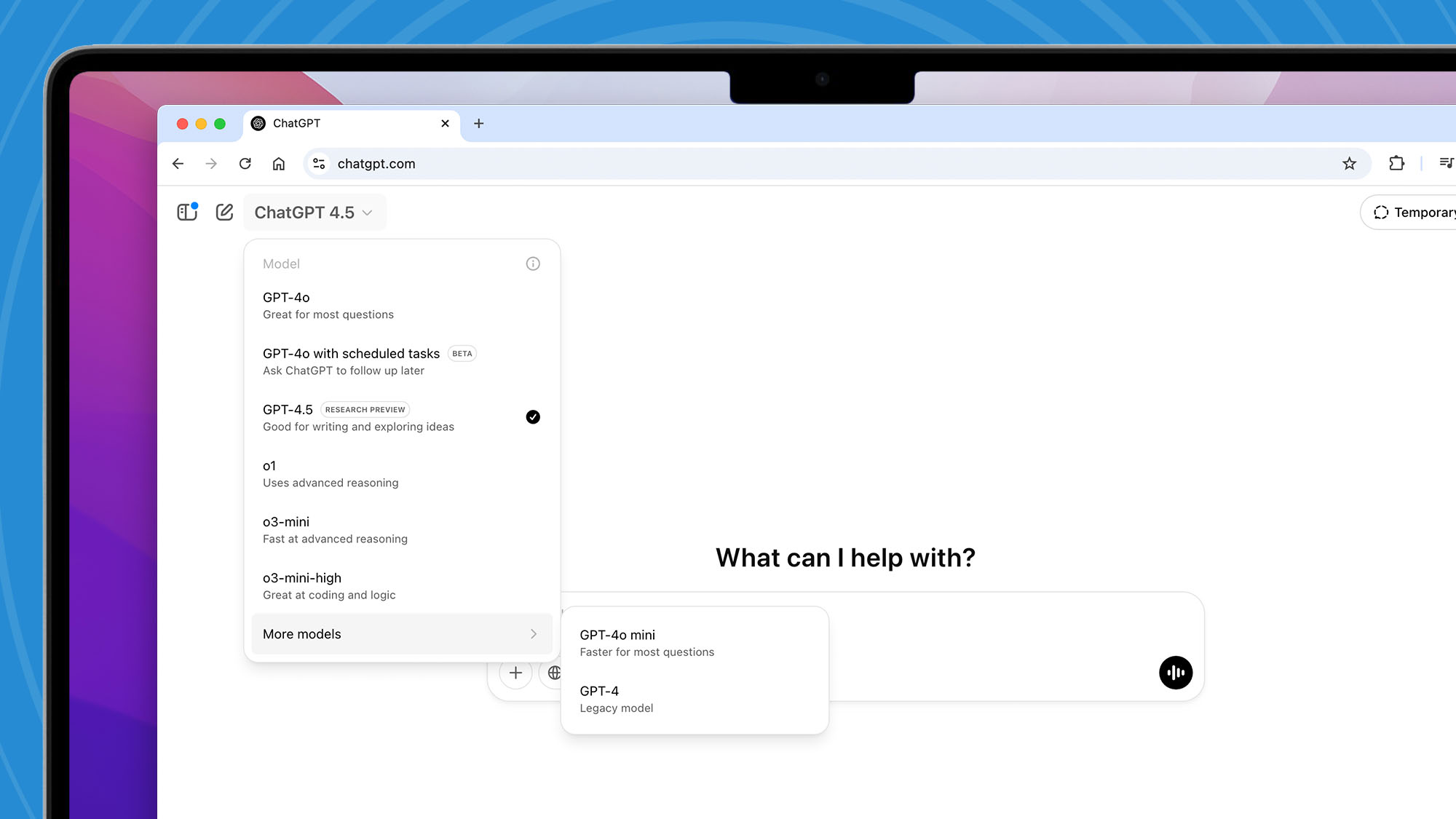Choose the o3-mini-high model
This screenshot has height=819, width=1456.
coord(402,586)
